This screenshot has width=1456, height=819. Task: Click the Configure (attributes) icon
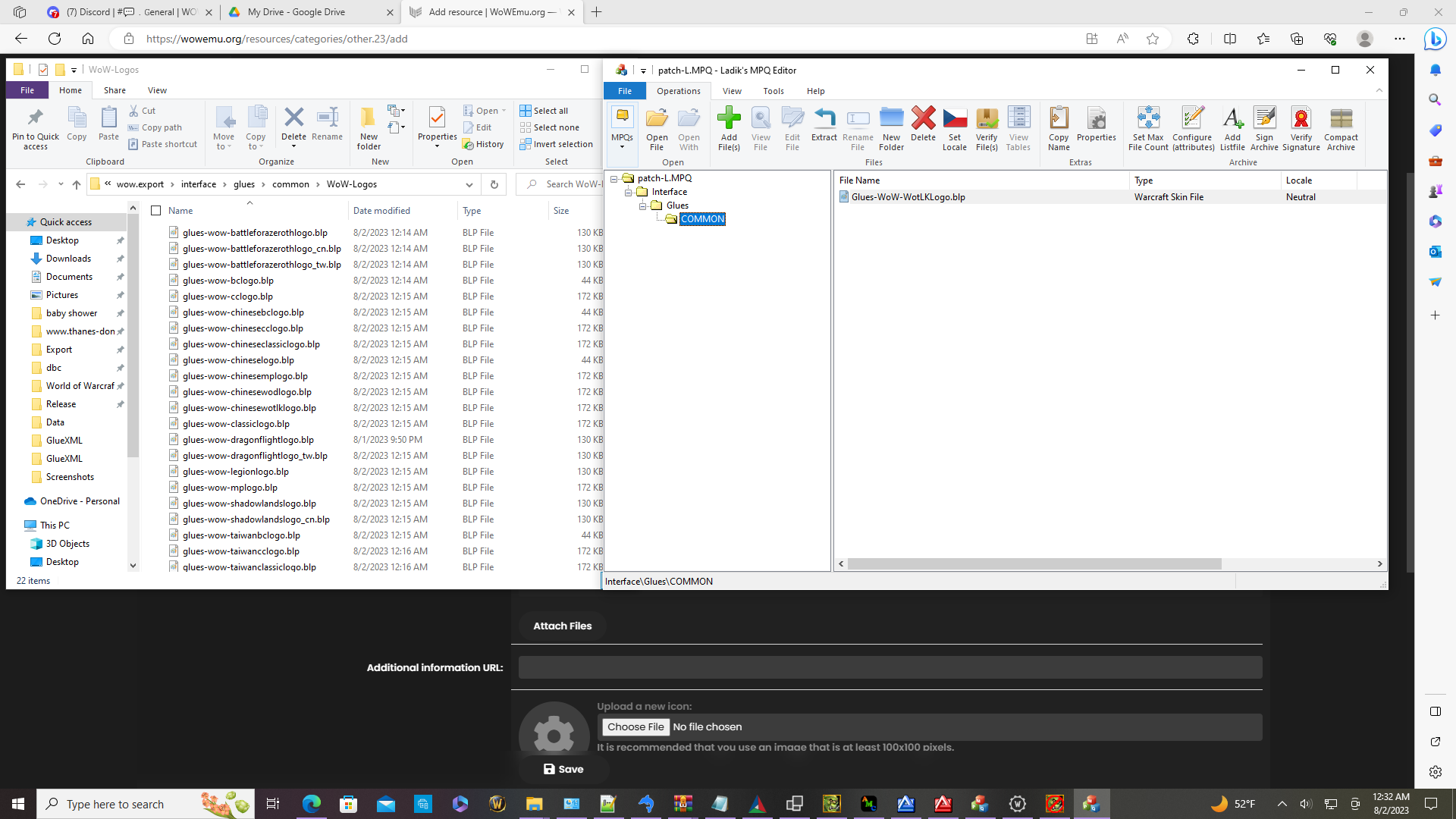point(1193,118)
